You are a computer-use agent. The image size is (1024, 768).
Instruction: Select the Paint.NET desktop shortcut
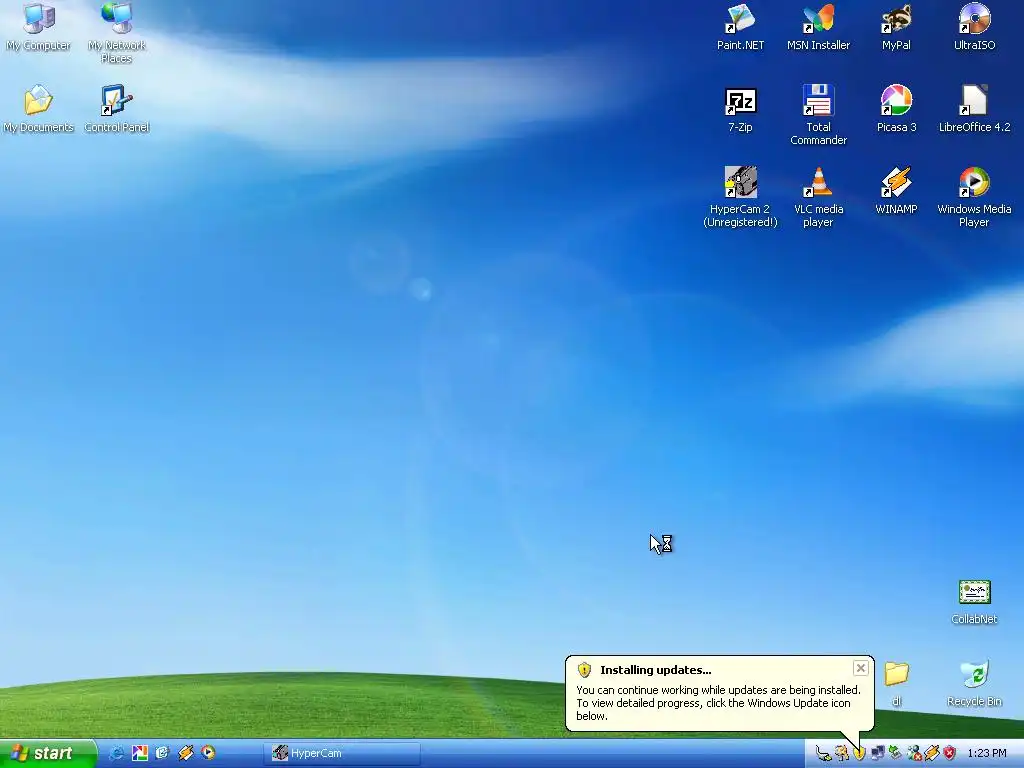[740, 27]
